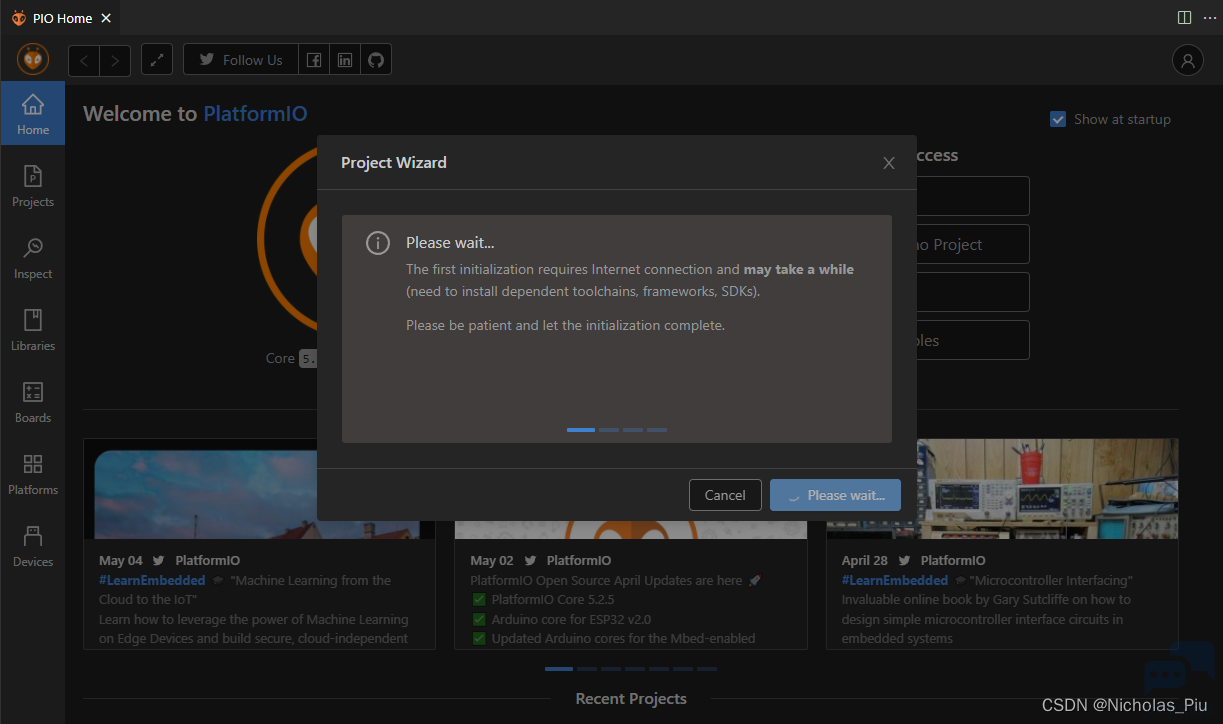The height and width of the screenshot is (724, 1223).
Task: Open the Facebook link icon
Action: coord(314,60)
